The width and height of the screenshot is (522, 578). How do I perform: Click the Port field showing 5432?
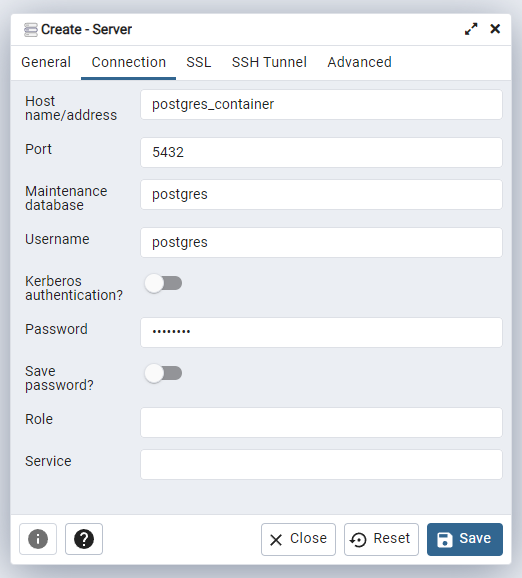pyautogui.click(x=321, y=152)
